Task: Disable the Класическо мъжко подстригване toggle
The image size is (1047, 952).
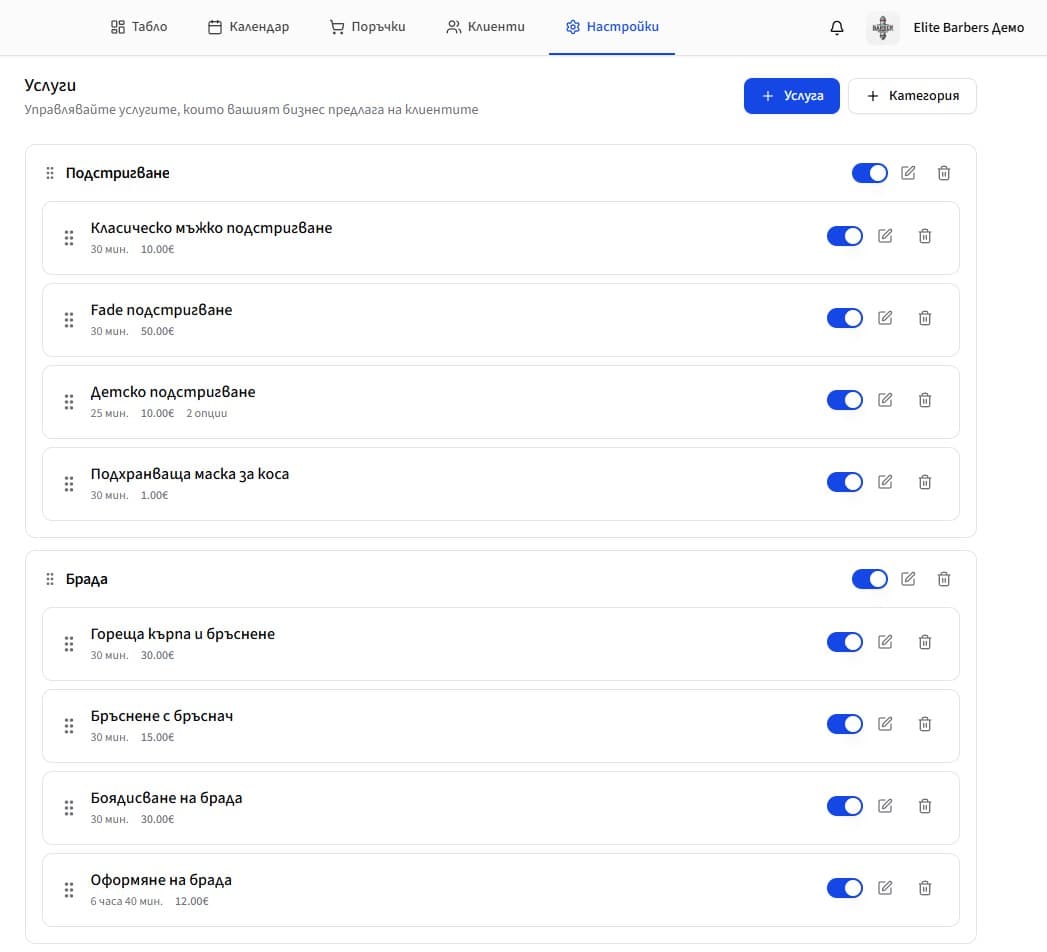Action: pos(845,236)
